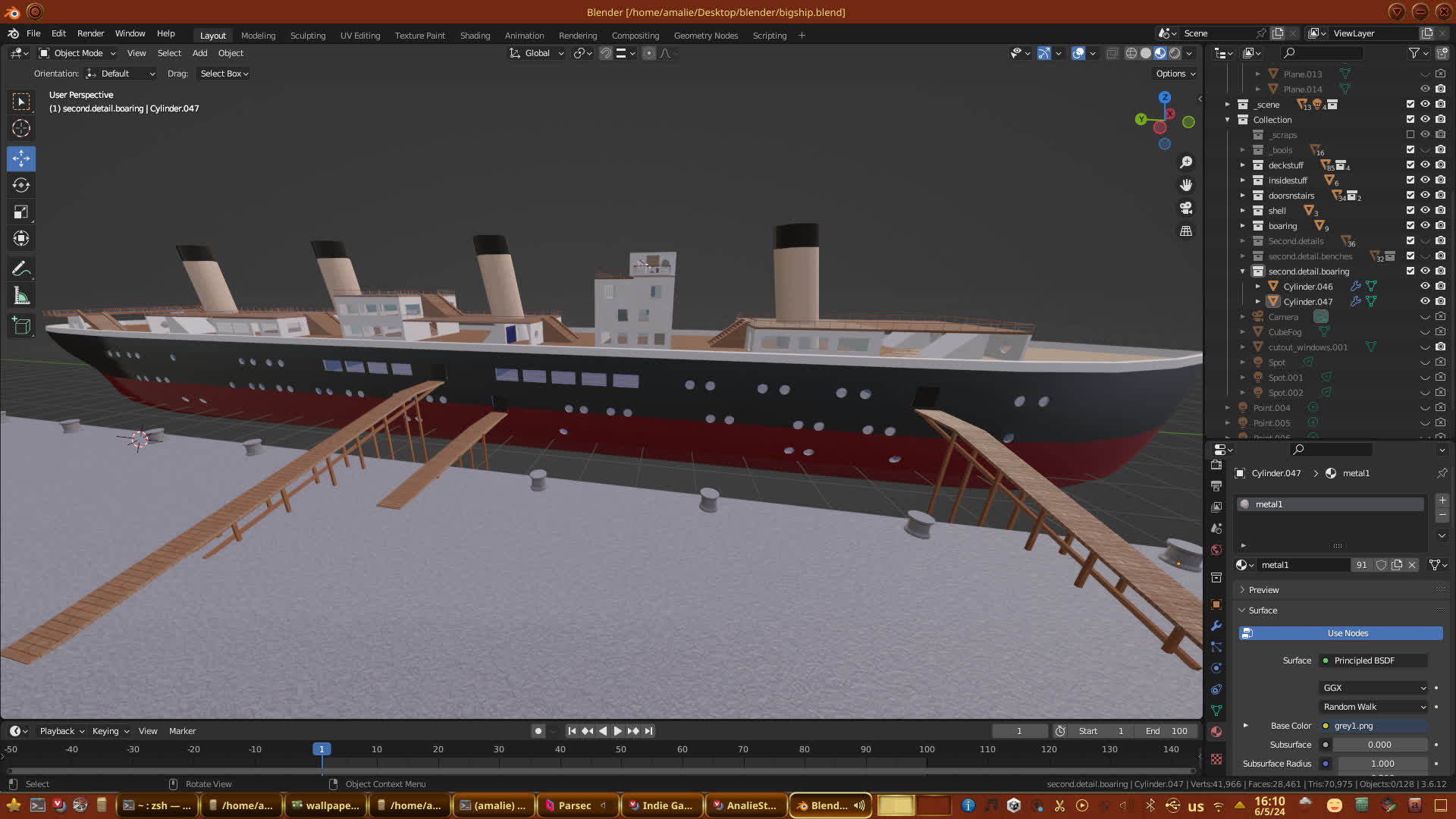Image resolution: width=1456 pixels, height=819 pixels.
Task: Expand the doorsnstairs collection
Action: (1242, 195)
